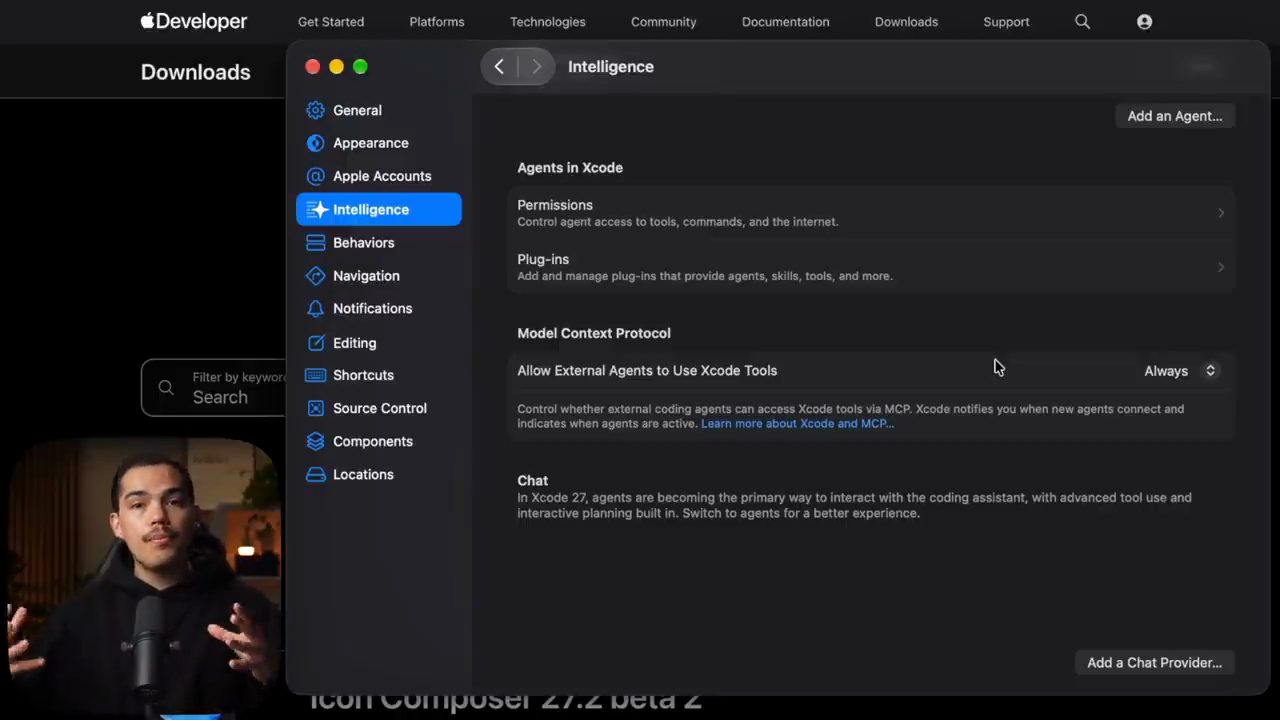Image resolution: width=1280 pixels, height=720 pixels.
Task: Click the Shortcuts keyboard icon
Action: (316, 375)
